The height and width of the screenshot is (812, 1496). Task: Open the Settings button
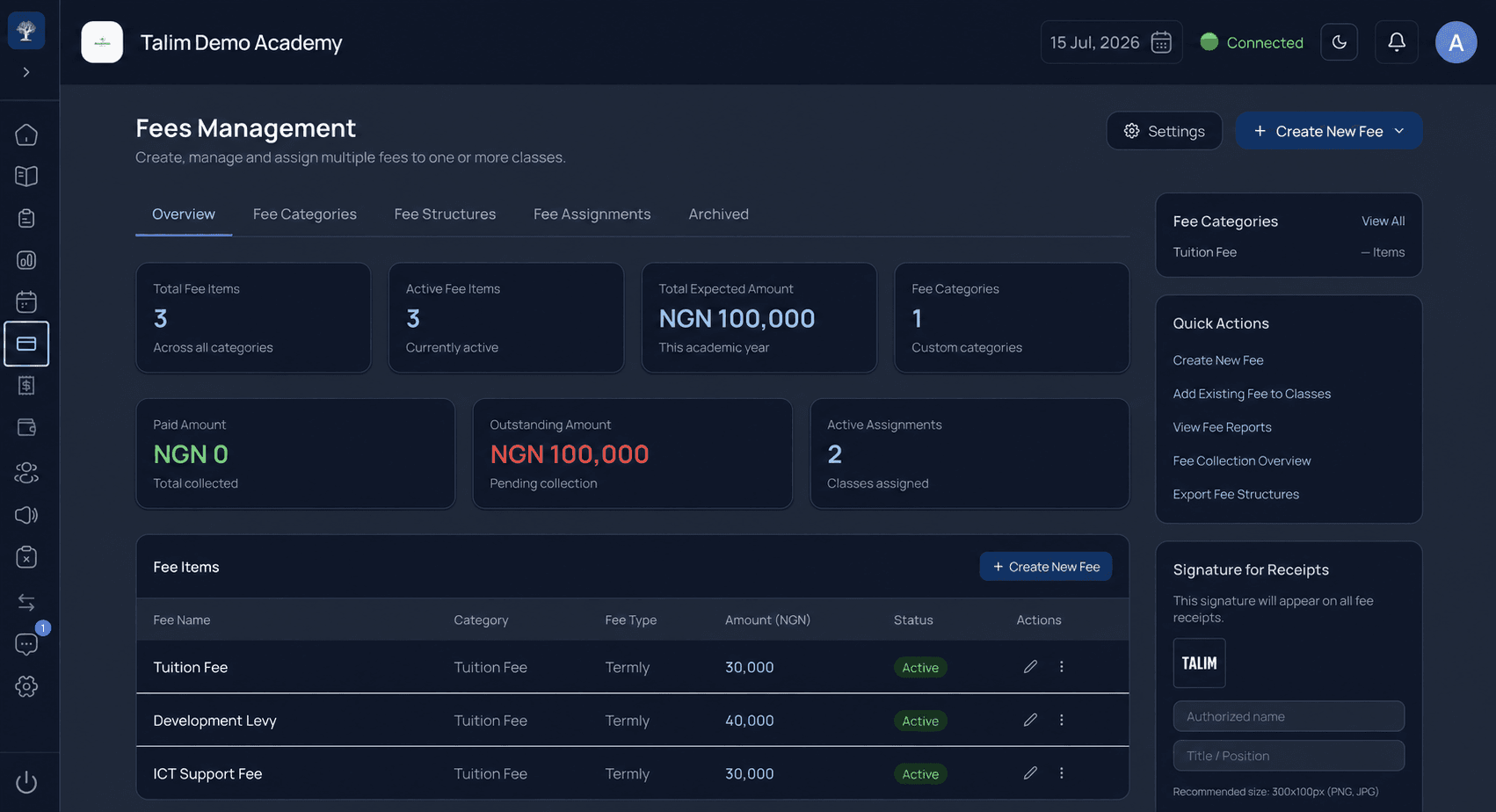[x=1165, y=131]
